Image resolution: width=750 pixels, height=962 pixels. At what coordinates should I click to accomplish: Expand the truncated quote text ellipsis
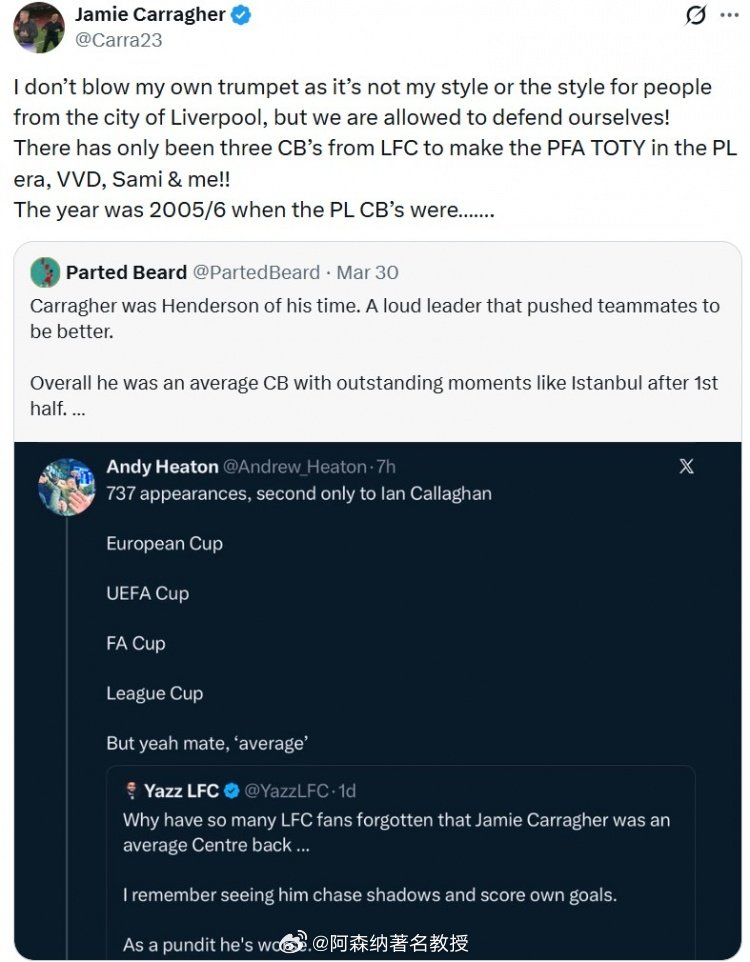click(x=79, y=410)
